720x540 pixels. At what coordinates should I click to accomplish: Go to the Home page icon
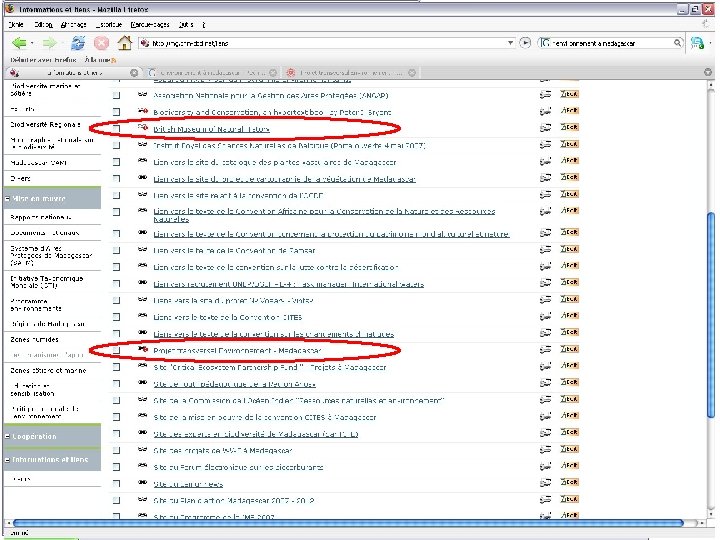125,43
